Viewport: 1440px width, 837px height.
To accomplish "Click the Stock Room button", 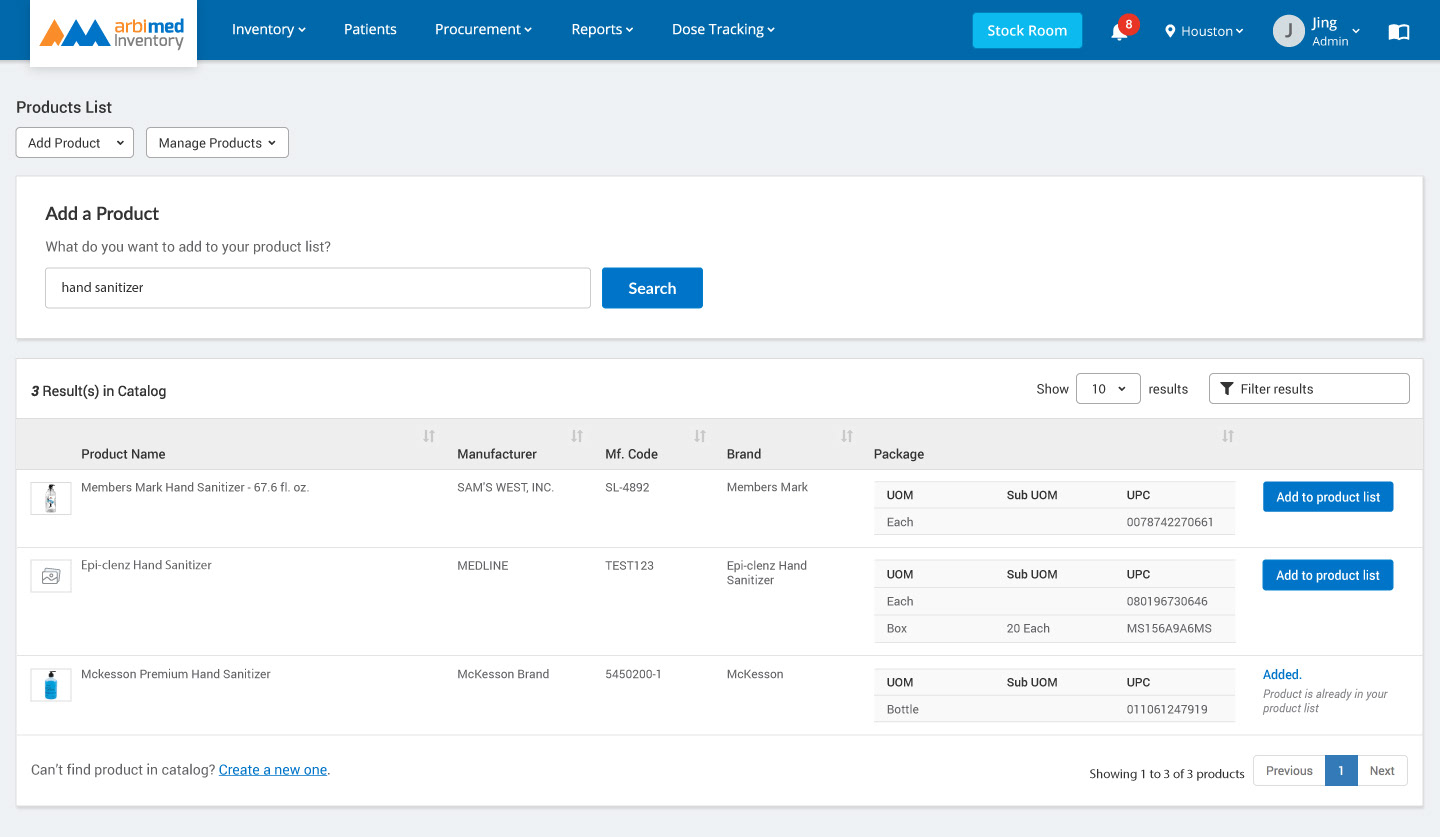I will pos(1027,30).
